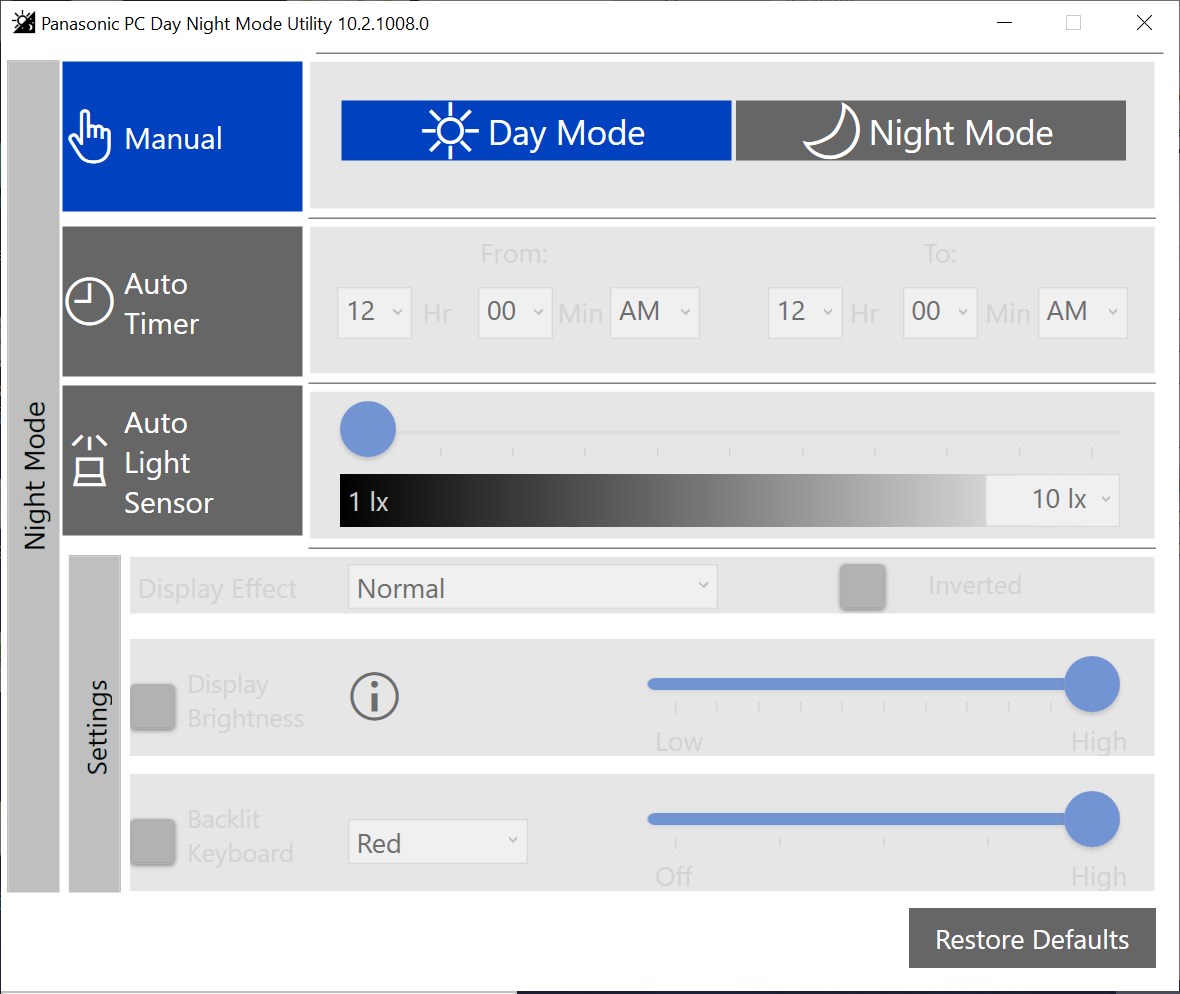Click the Display Effect label
Viewport: 1180px width, 994px height.
pos(217,588)
